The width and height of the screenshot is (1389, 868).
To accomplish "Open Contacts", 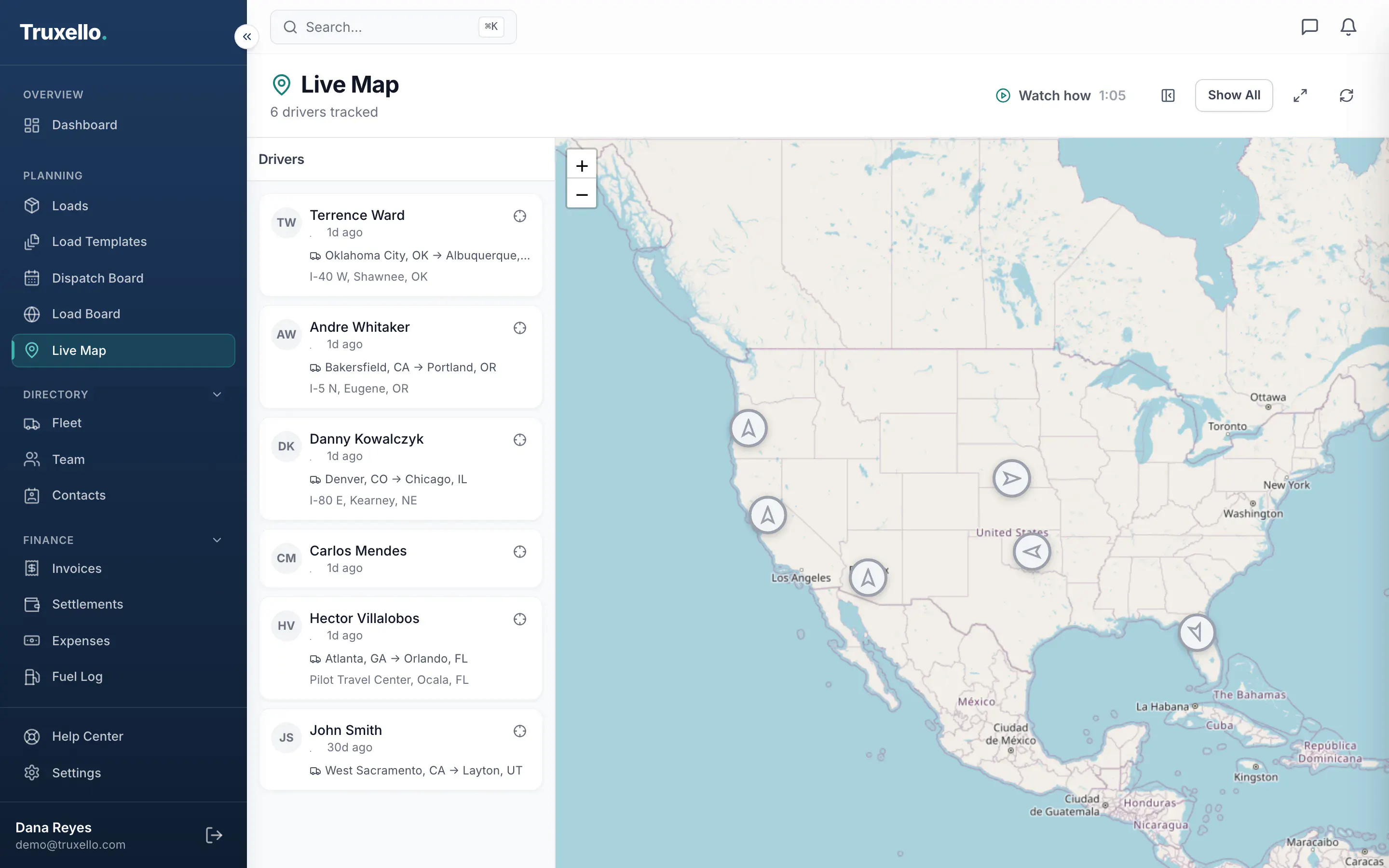I will point(123,495).
